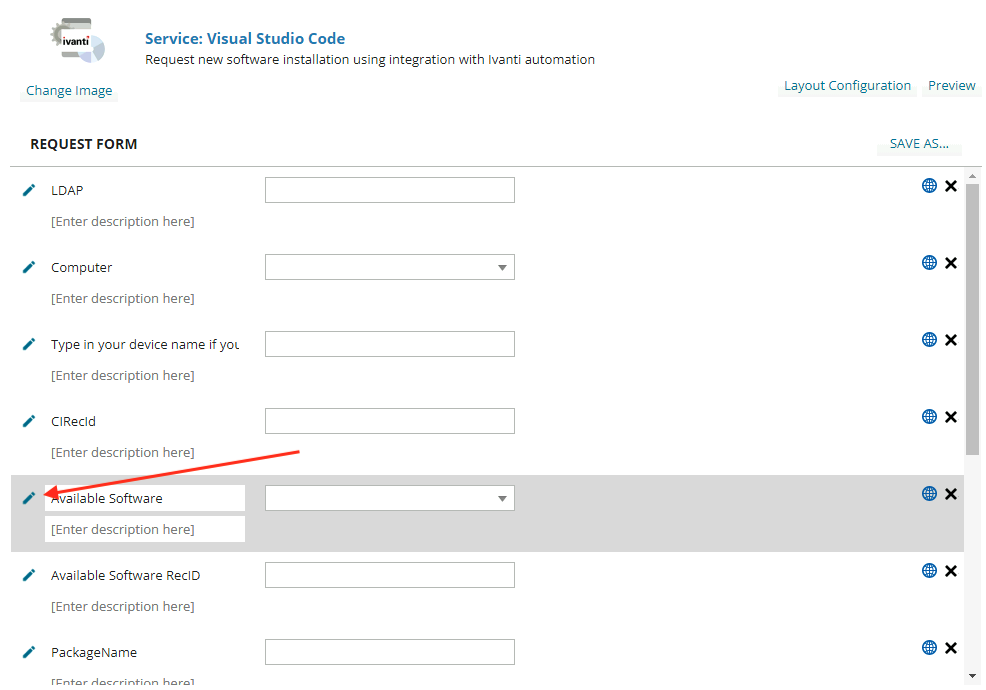
Task: Open the globe translation icon for Computer
Action: [x=929, y=262]
